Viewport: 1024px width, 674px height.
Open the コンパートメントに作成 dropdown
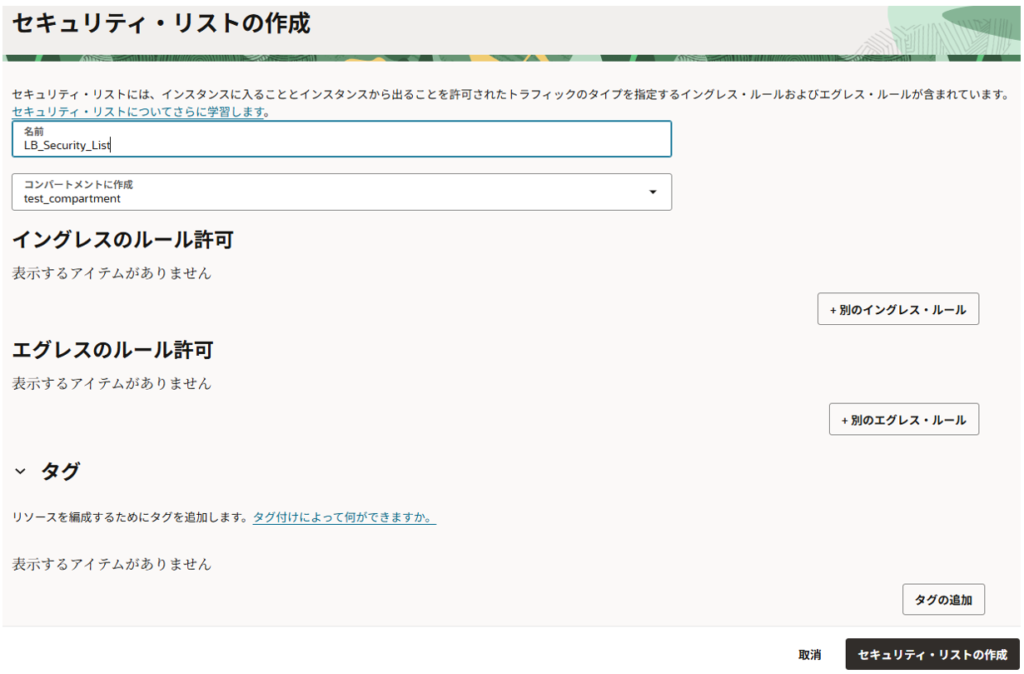(340, 192)
